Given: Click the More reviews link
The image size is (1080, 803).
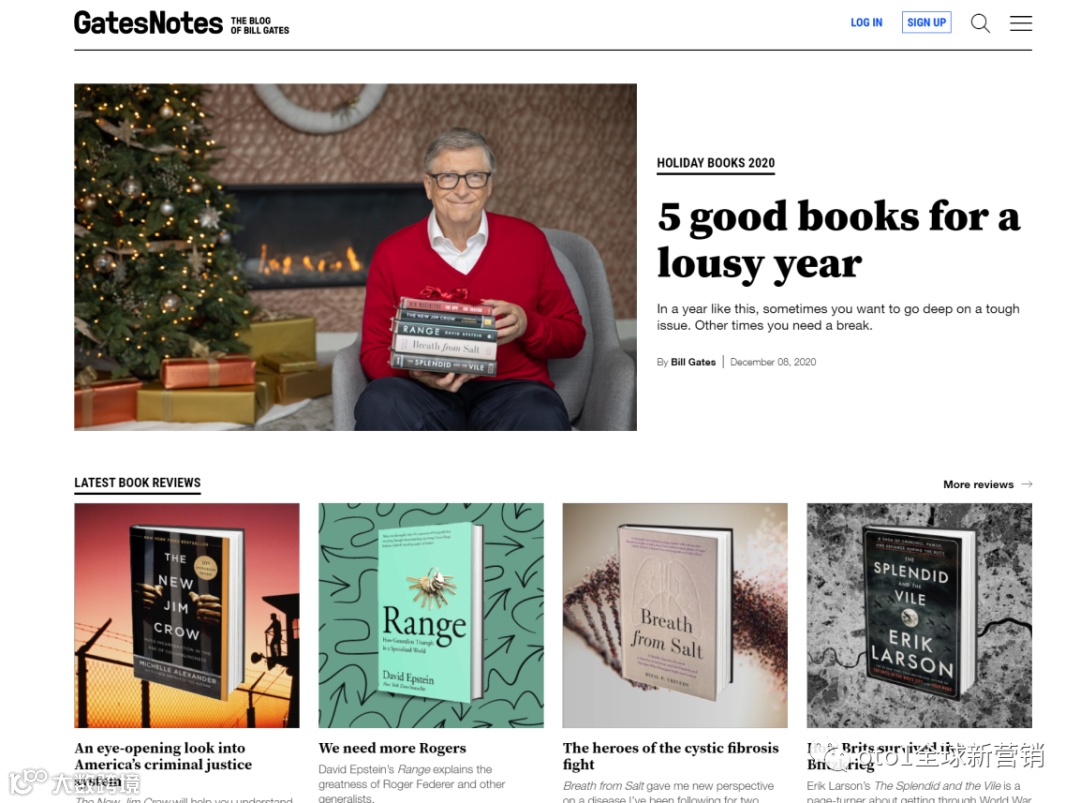Looking at the screenshot, I should 978,484.
